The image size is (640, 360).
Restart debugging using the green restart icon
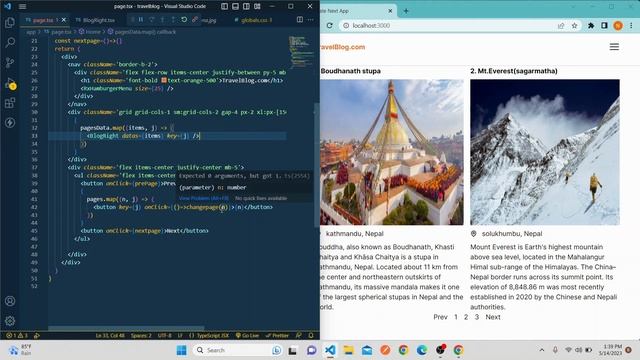click(184, 20)
